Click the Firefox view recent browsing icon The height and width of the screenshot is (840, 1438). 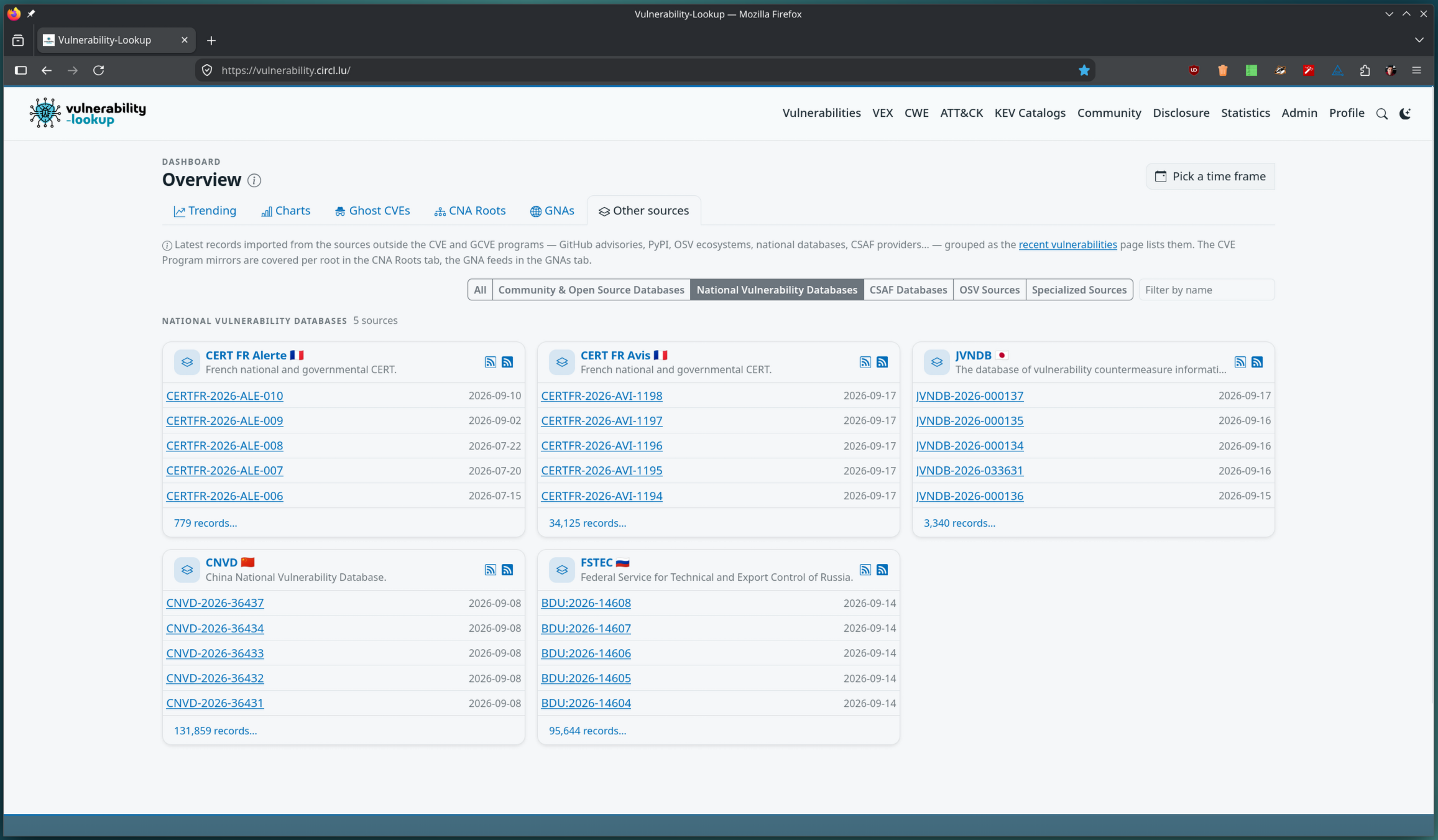click(18, 40)
